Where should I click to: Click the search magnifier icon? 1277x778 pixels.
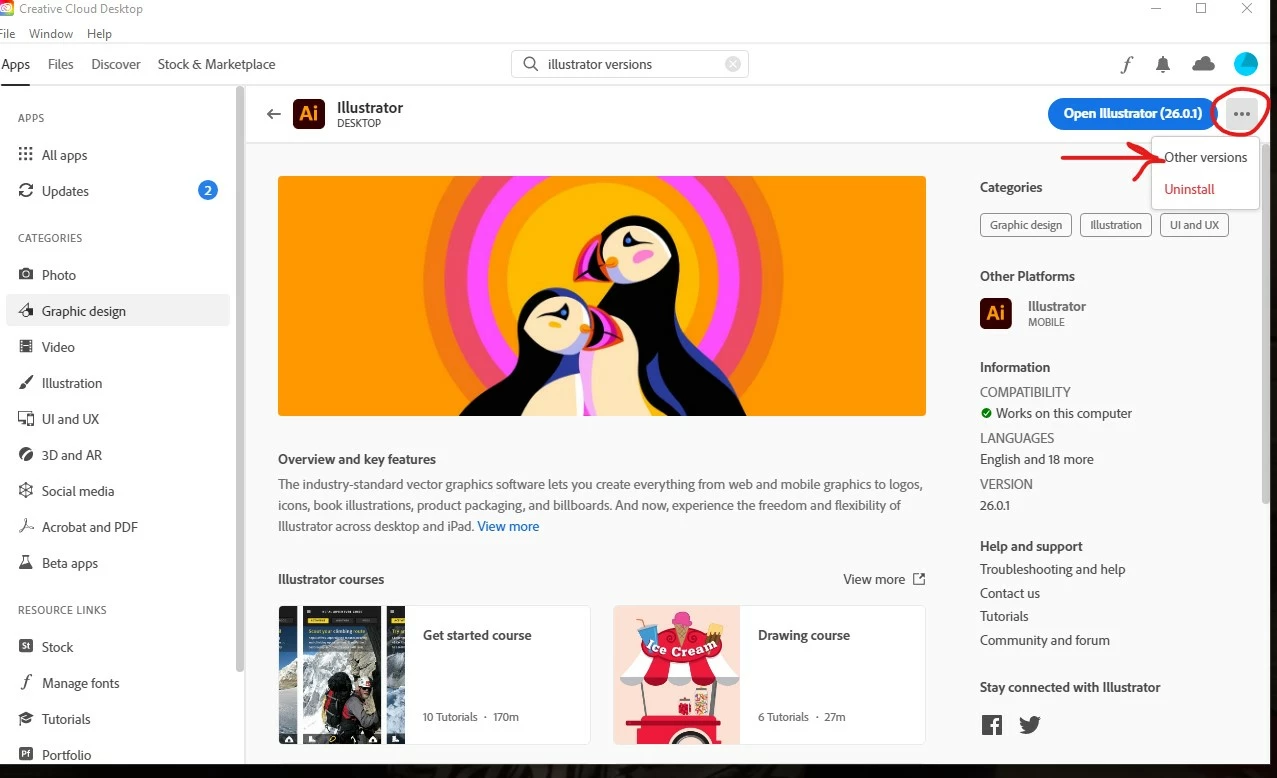click(x=530, y=64)
